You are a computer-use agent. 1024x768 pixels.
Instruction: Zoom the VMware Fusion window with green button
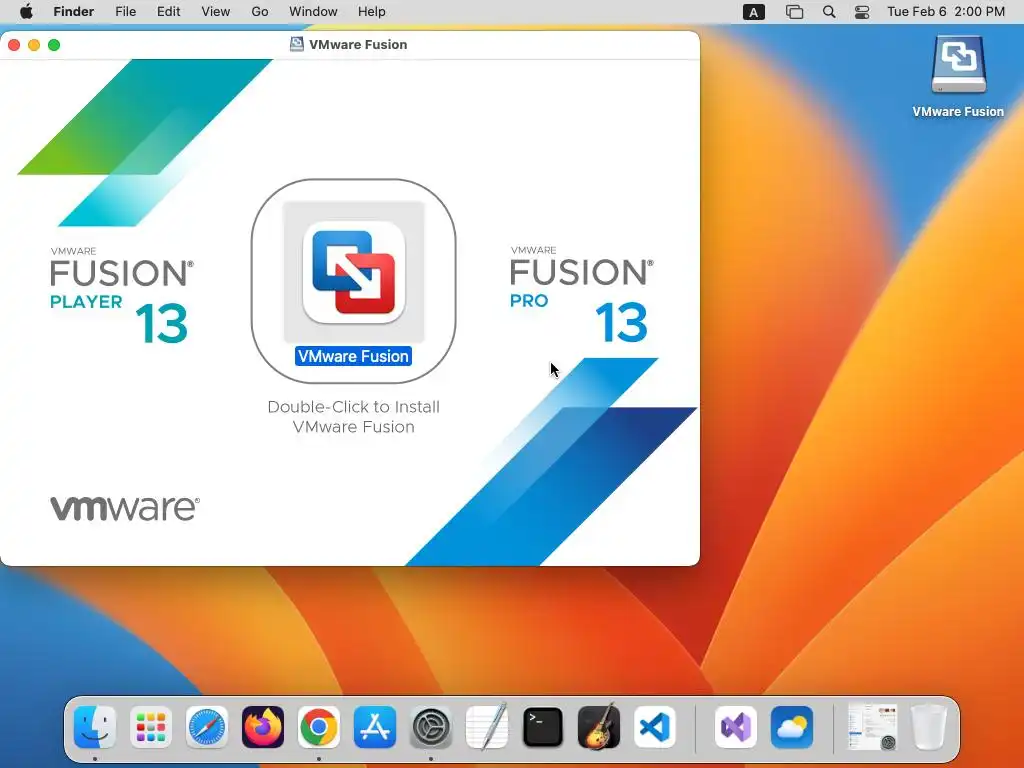[x=54, y=44]
